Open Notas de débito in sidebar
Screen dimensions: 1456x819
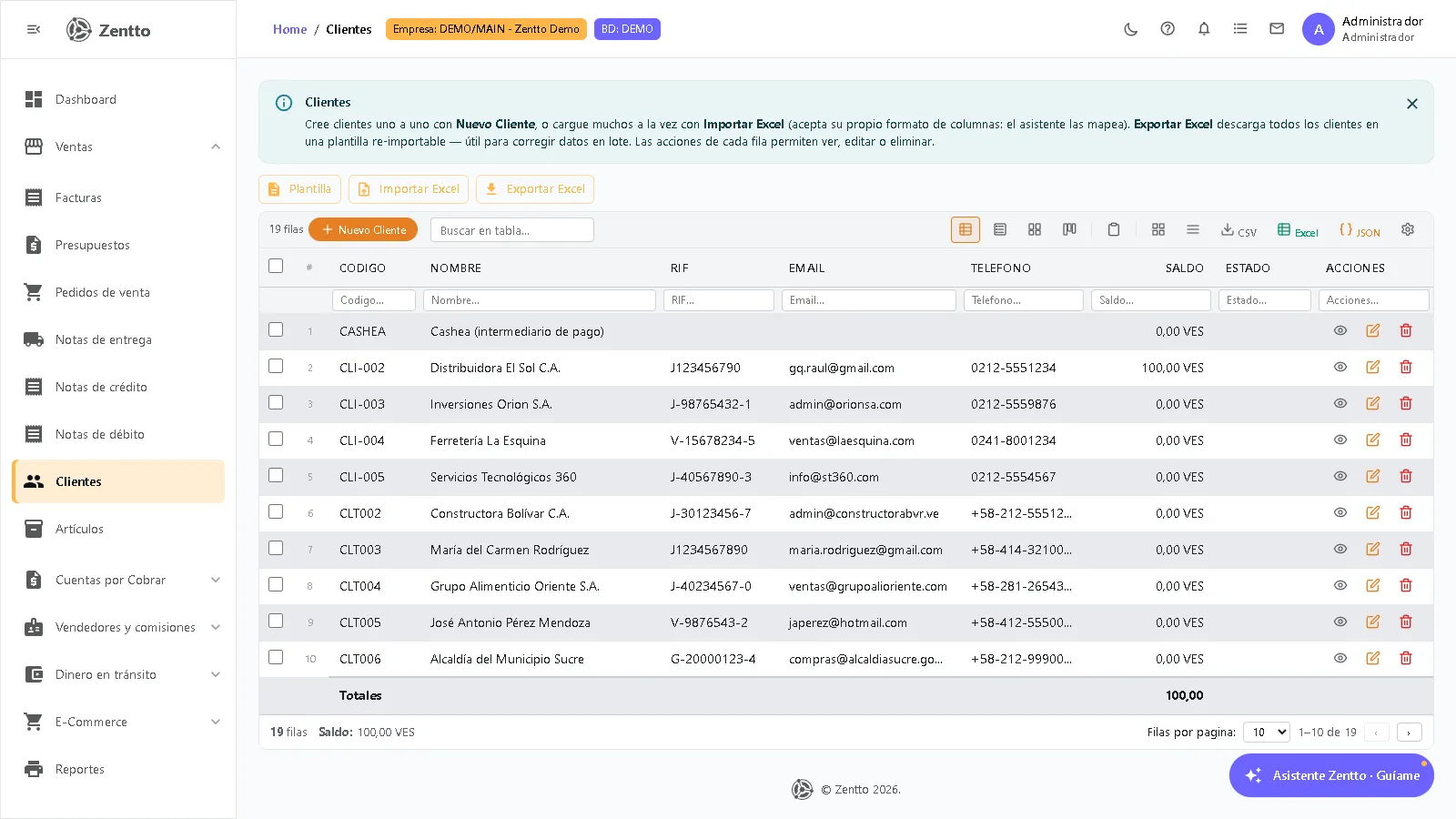click(118, 434)
